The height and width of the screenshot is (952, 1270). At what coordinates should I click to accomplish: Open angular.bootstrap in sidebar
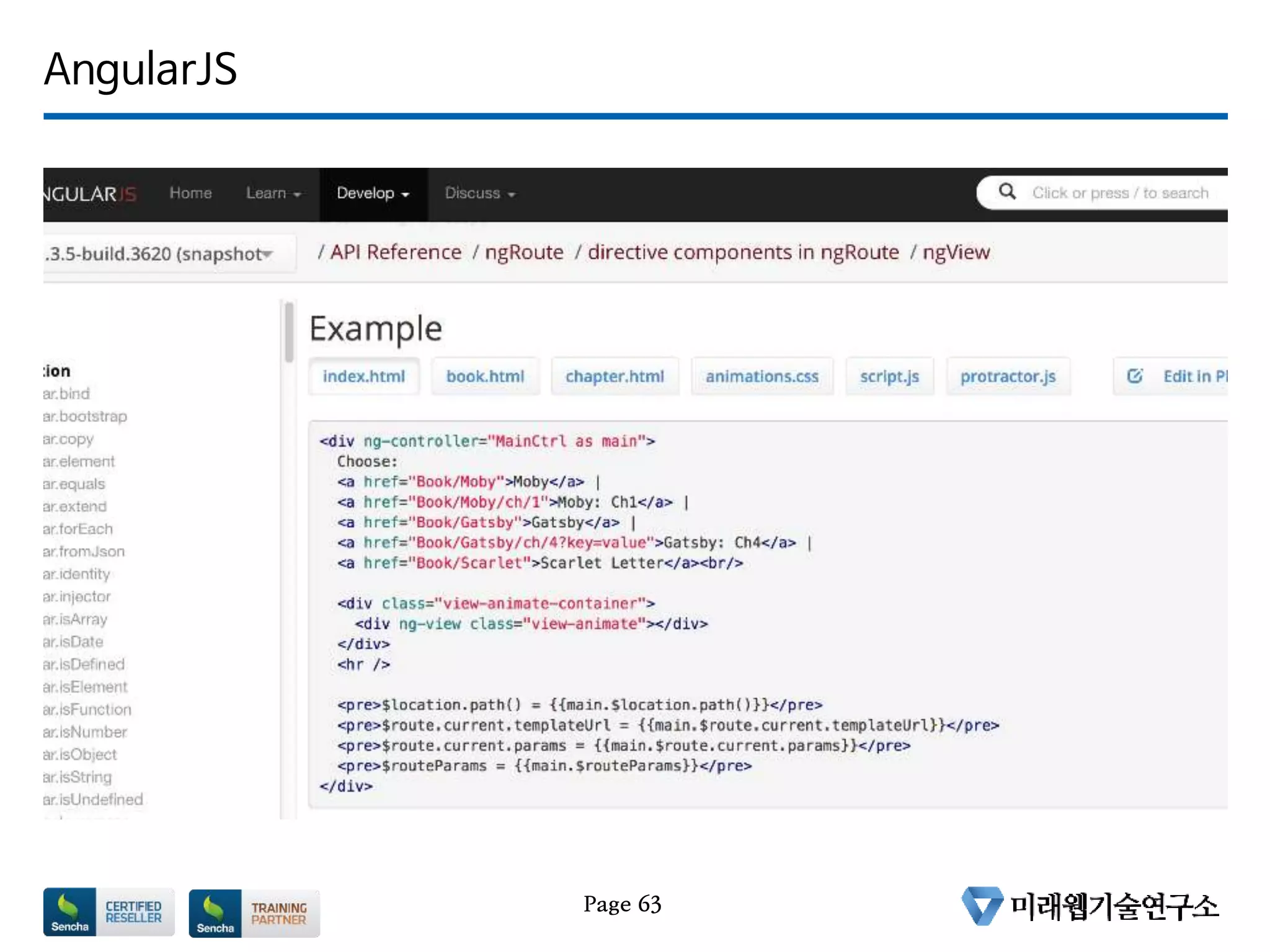tap(85, 416)
